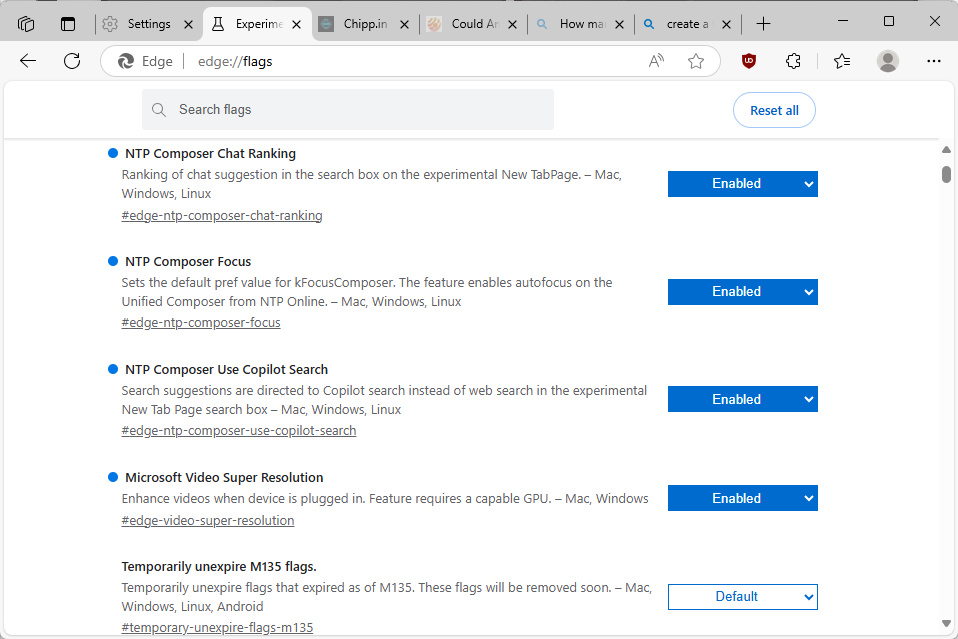Screen dimensions: 958x639
Task: Follow the edge-video-super-resolution flag link
Action: point(207,520)
